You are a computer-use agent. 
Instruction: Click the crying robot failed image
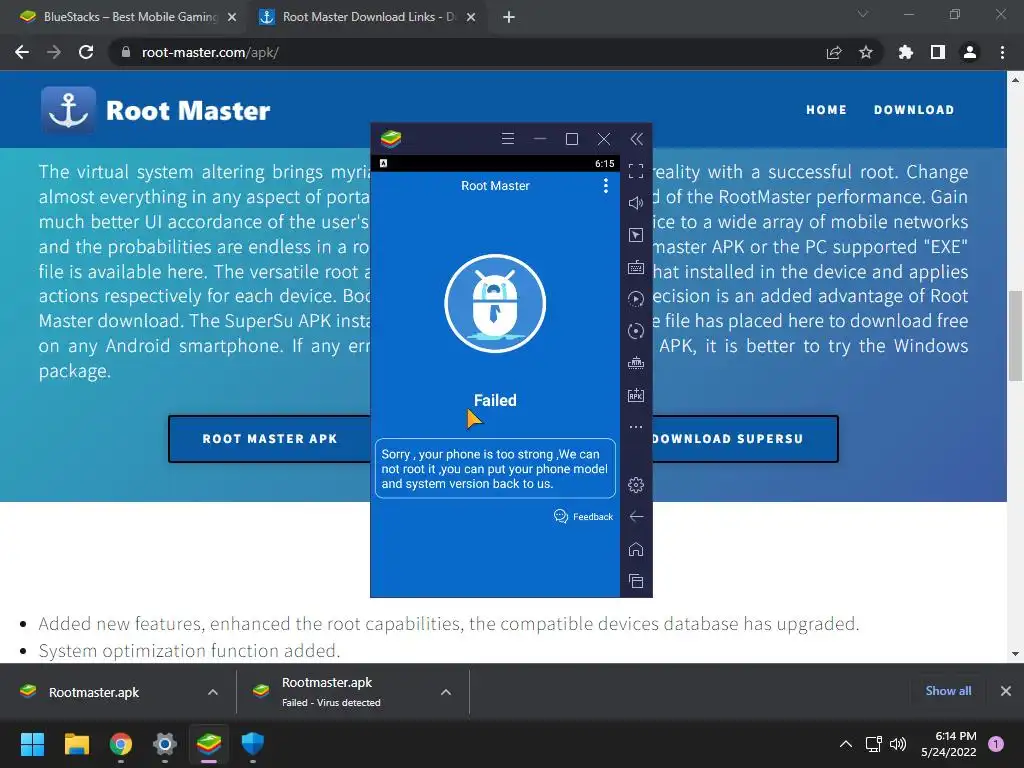click(x=495, y=304)
